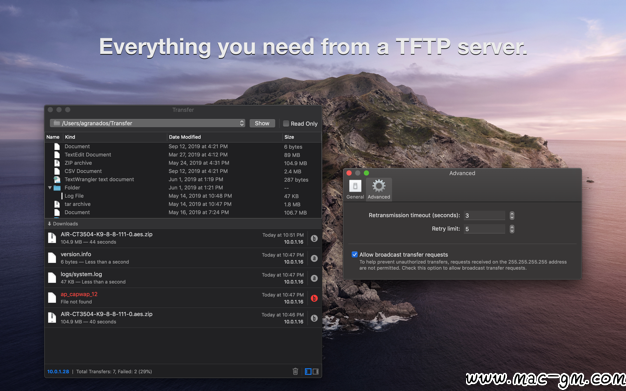The width and height of the screenshot is (626, 391).
Task: Open the /Users/agranados/Transfer path dropdown
Action: (147, 123)
